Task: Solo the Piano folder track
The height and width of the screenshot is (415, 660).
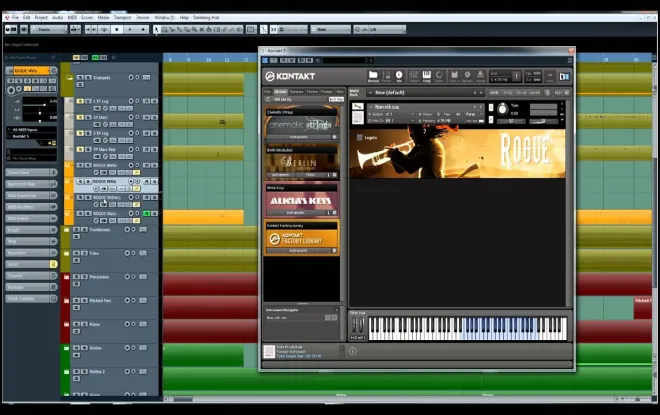Action: click(85, 324)
